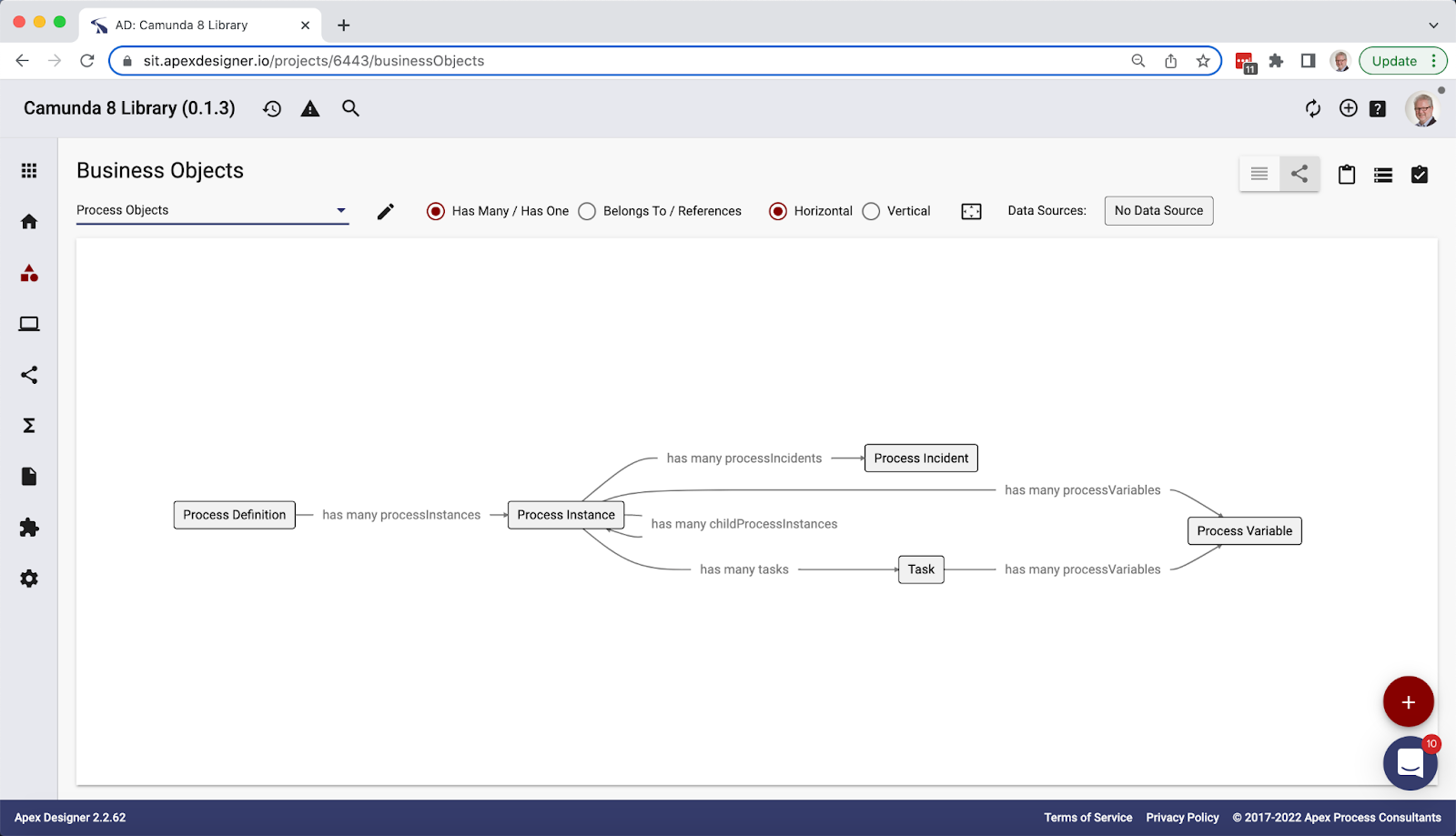Open the version history clock icon
Image resolution: width=1456 pixels, height=836 pixels.
[x=272, y=109]
